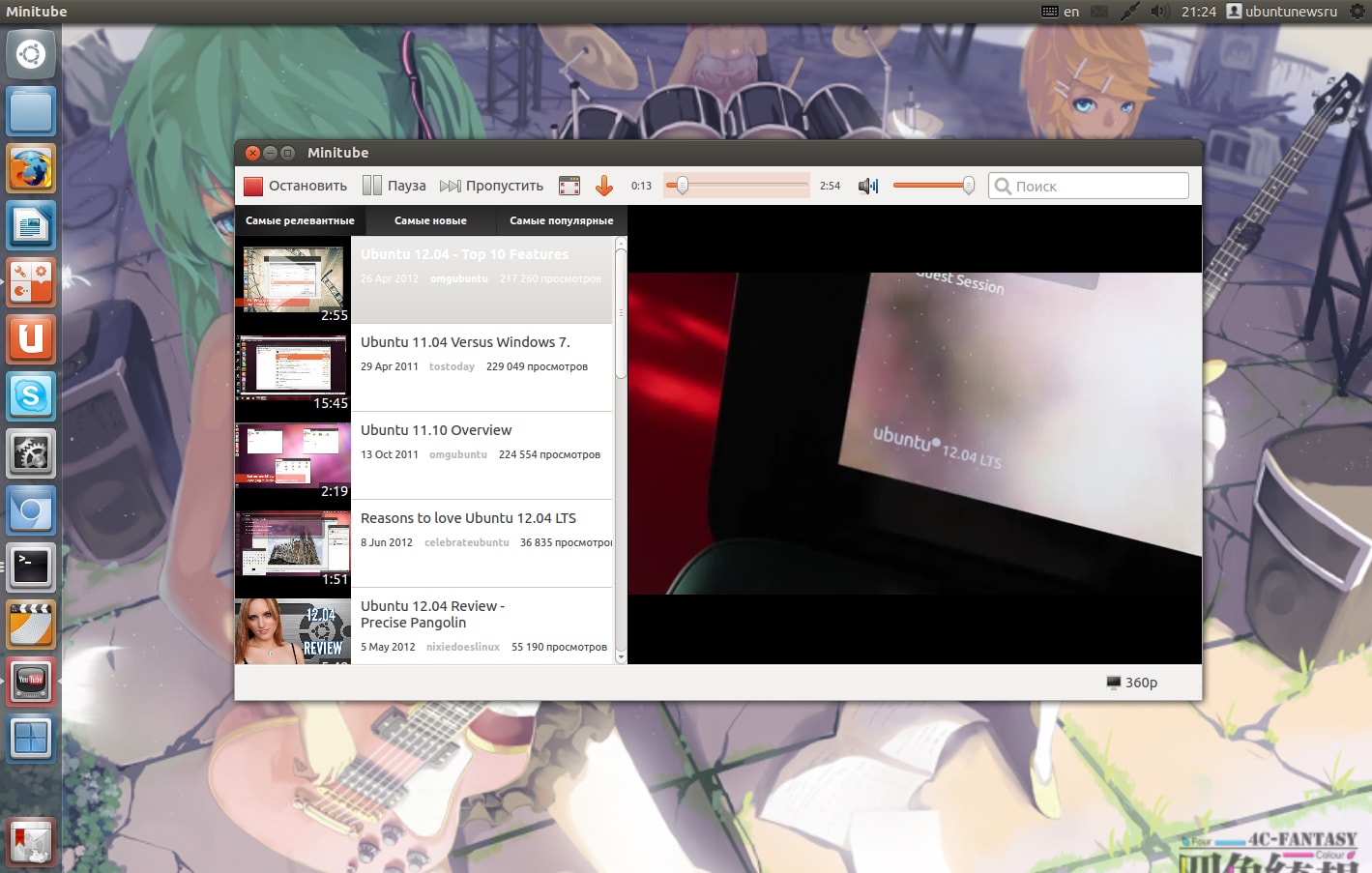Image resolution: width=1372 pixels, height=873 pixels.
Task: Open the clapperboard video app in launcher
Action: point(31,625)
